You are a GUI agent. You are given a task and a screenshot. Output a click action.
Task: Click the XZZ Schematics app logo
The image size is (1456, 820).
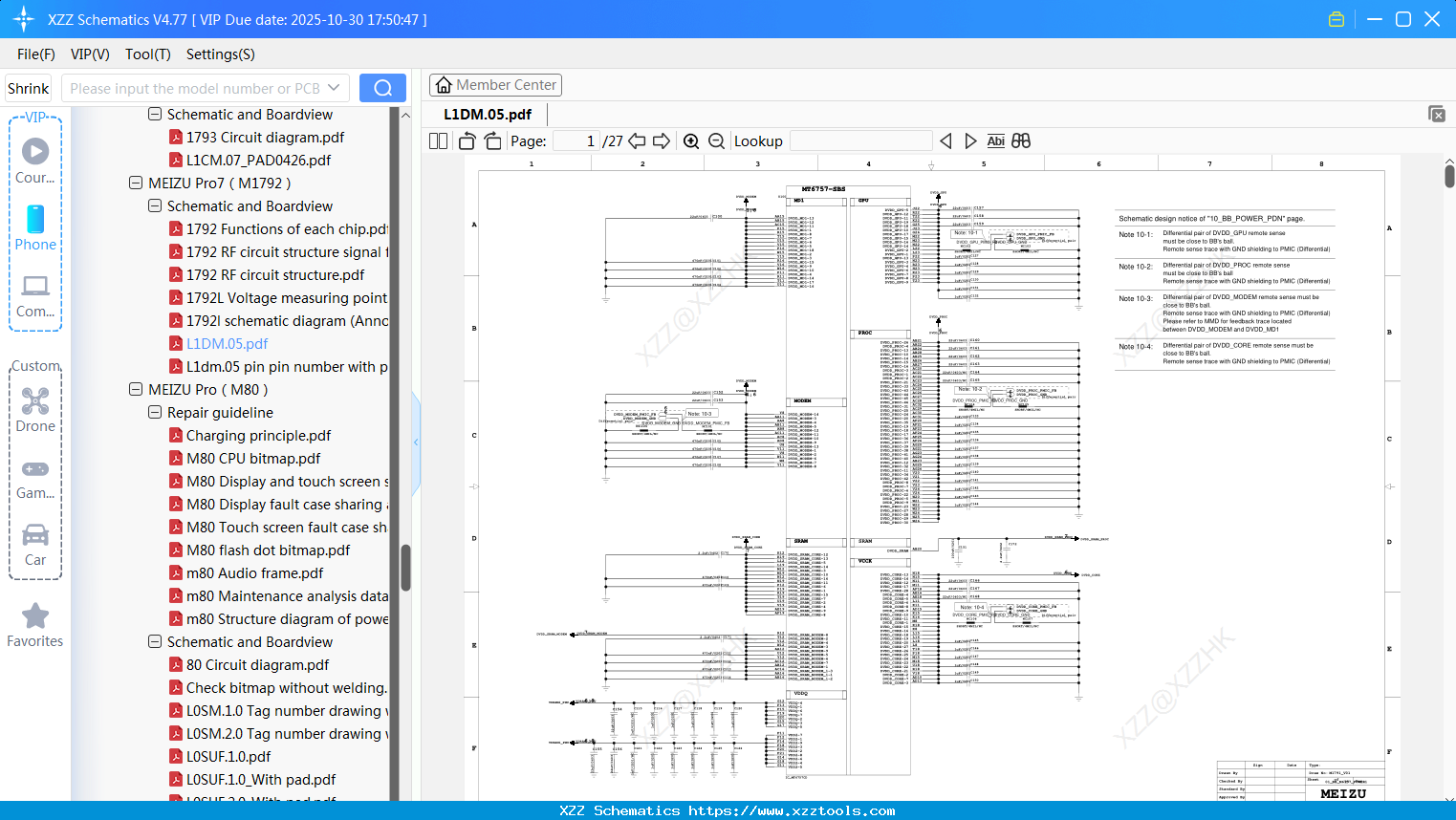(x=23, y=19)
